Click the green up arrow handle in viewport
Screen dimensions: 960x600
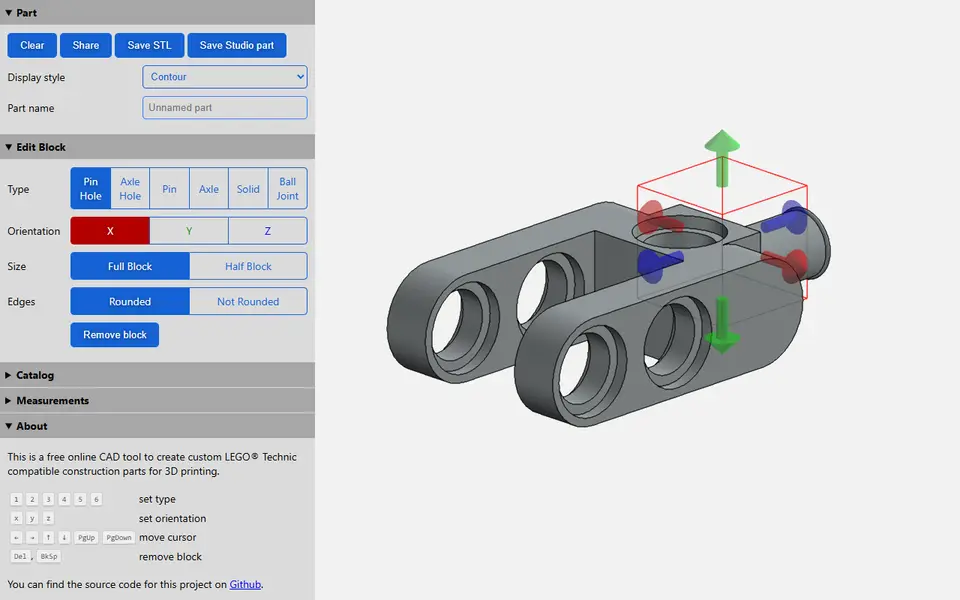pos(722,157)
